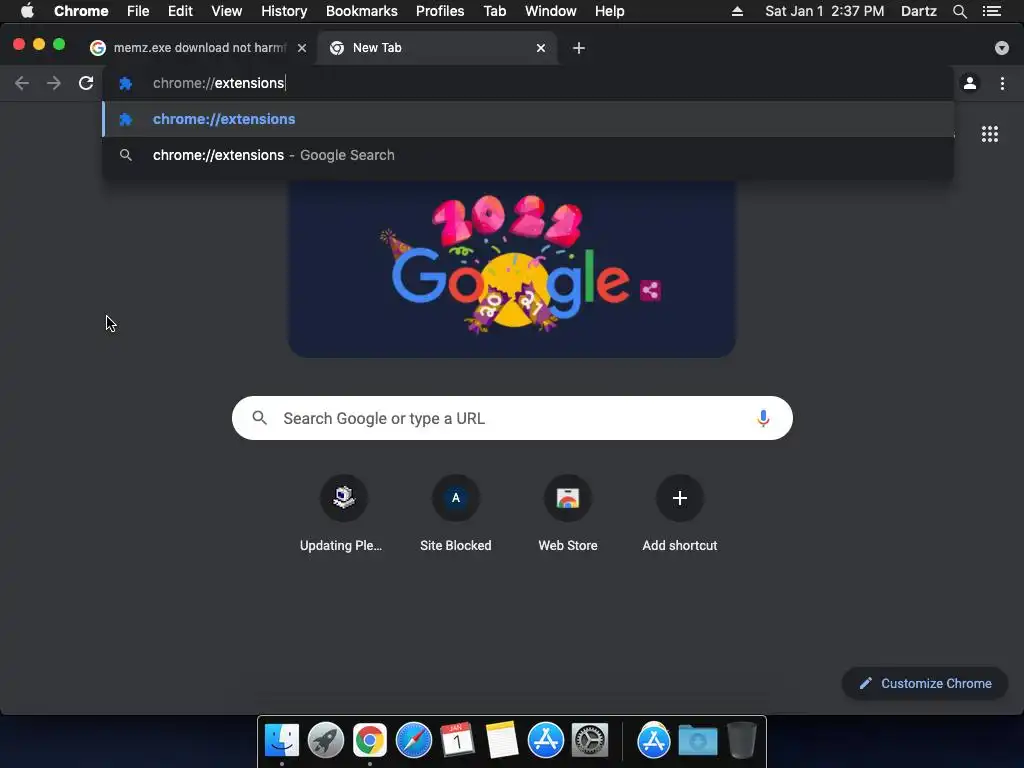
Task: Click Customize Chrome button
Action: (925, 683)
